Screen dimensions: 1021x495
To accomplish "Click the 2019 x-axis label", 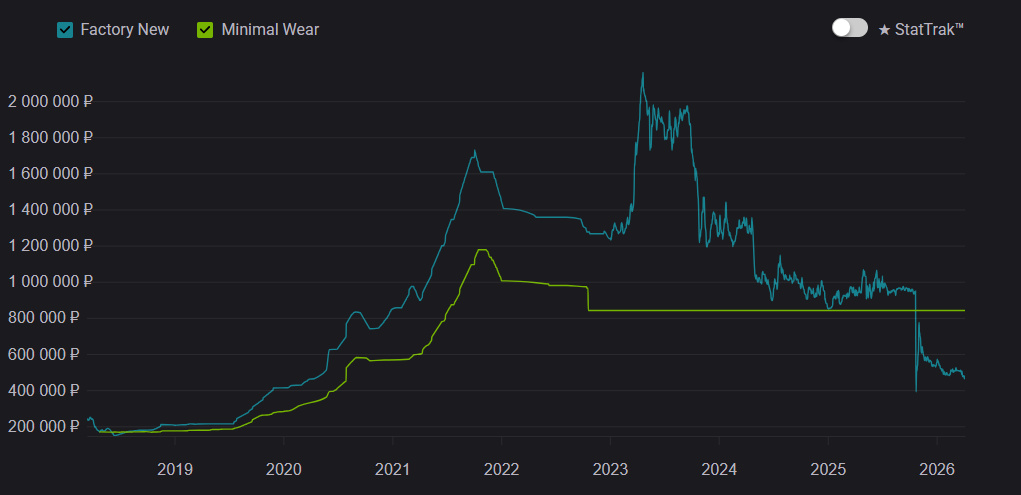I will 175,468.
